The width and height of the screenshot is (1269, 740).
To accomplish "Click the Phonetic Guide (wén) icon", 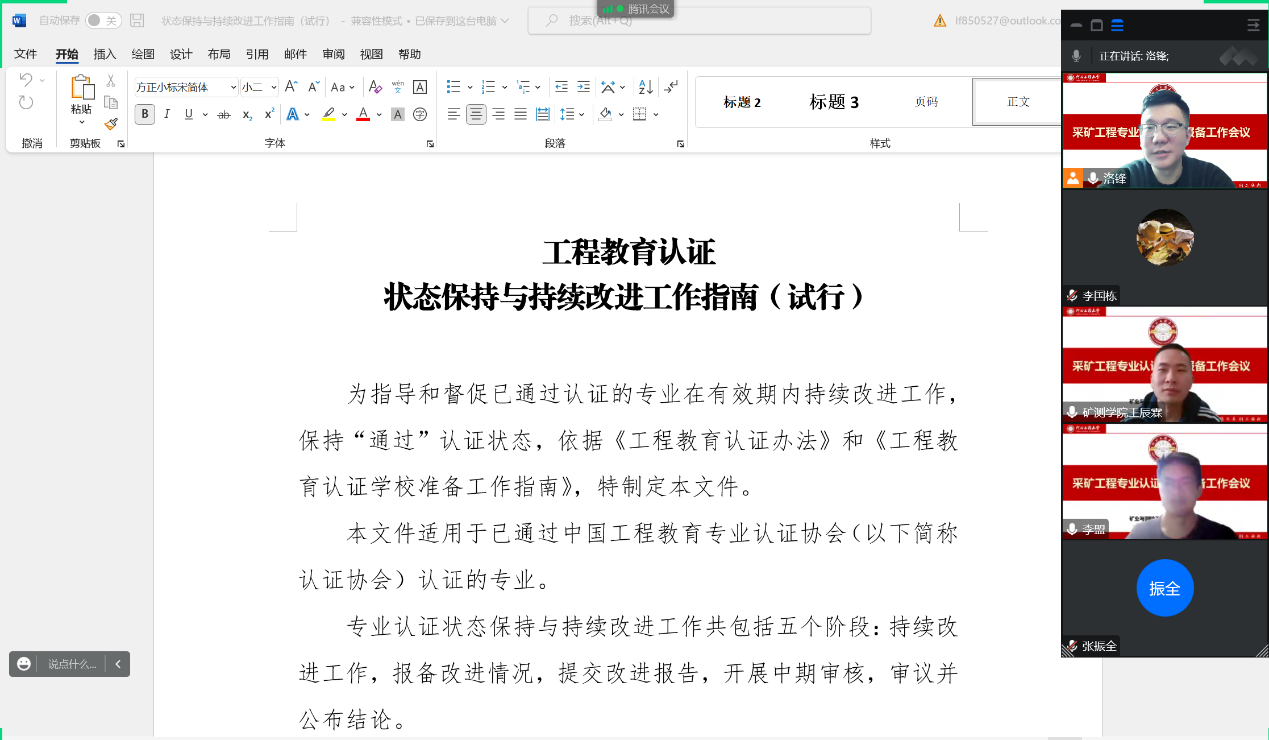I will (397, 87).
